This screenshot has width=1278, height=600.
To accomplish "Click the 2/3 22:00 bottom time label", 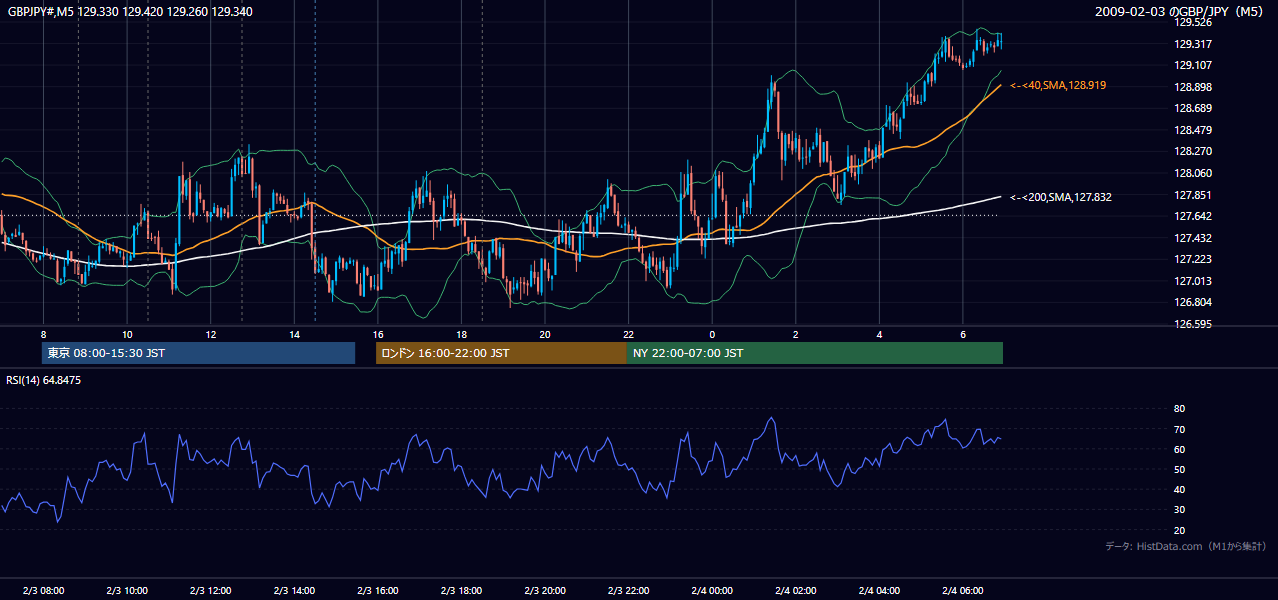I will click(628, 591).
